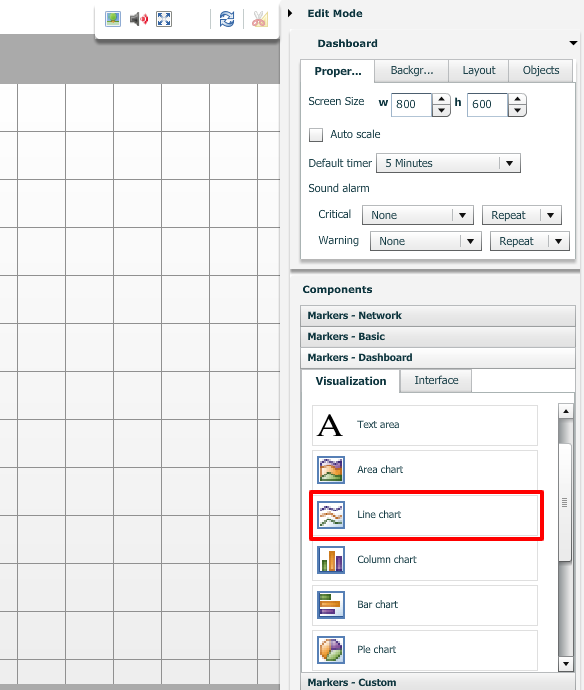Select the Area chart component icon
The height and width of the screenshot is (690, 584).
click(331, 470)
